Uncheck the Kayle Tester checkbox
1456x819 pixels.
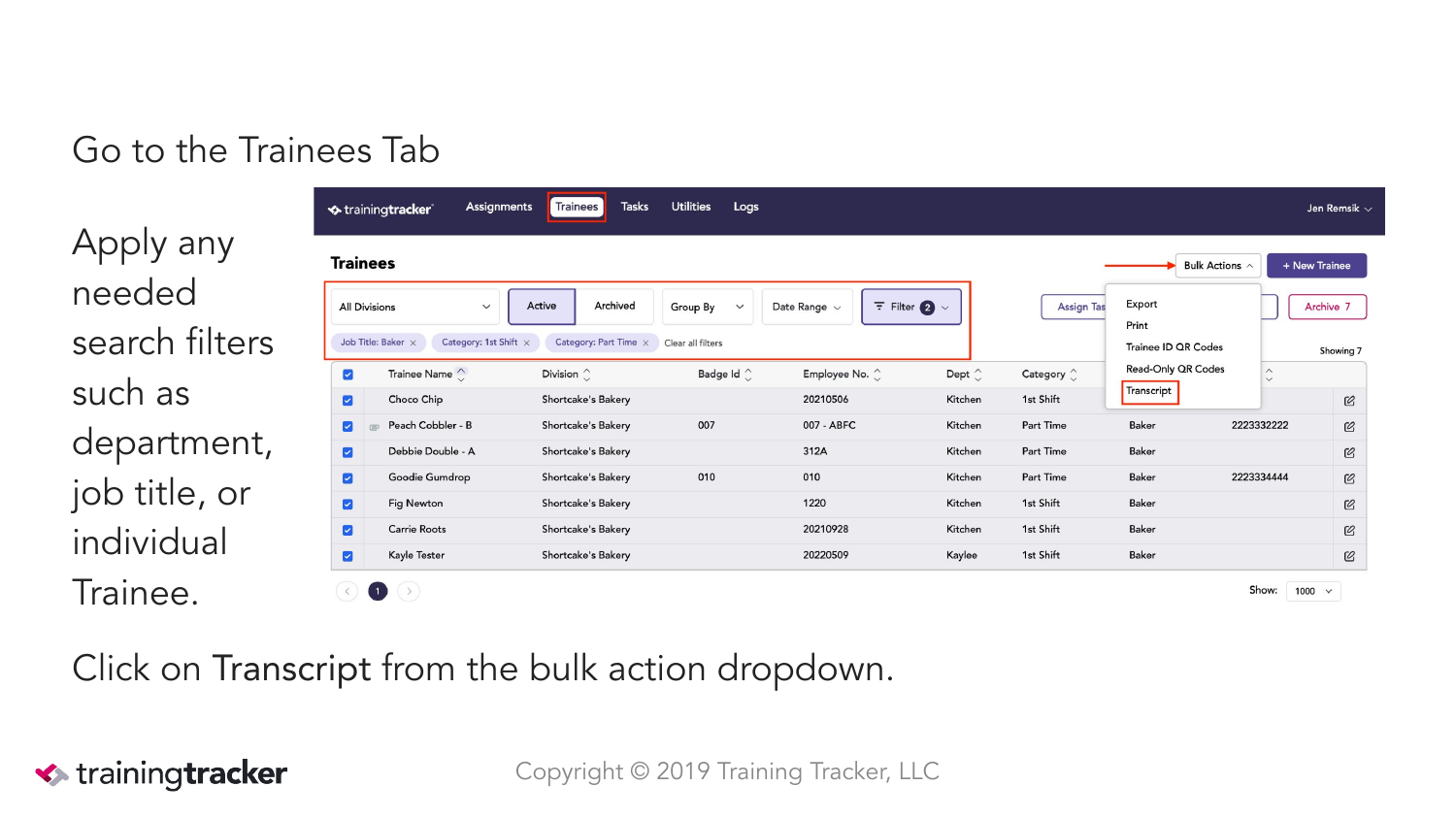tap(347, 557)
